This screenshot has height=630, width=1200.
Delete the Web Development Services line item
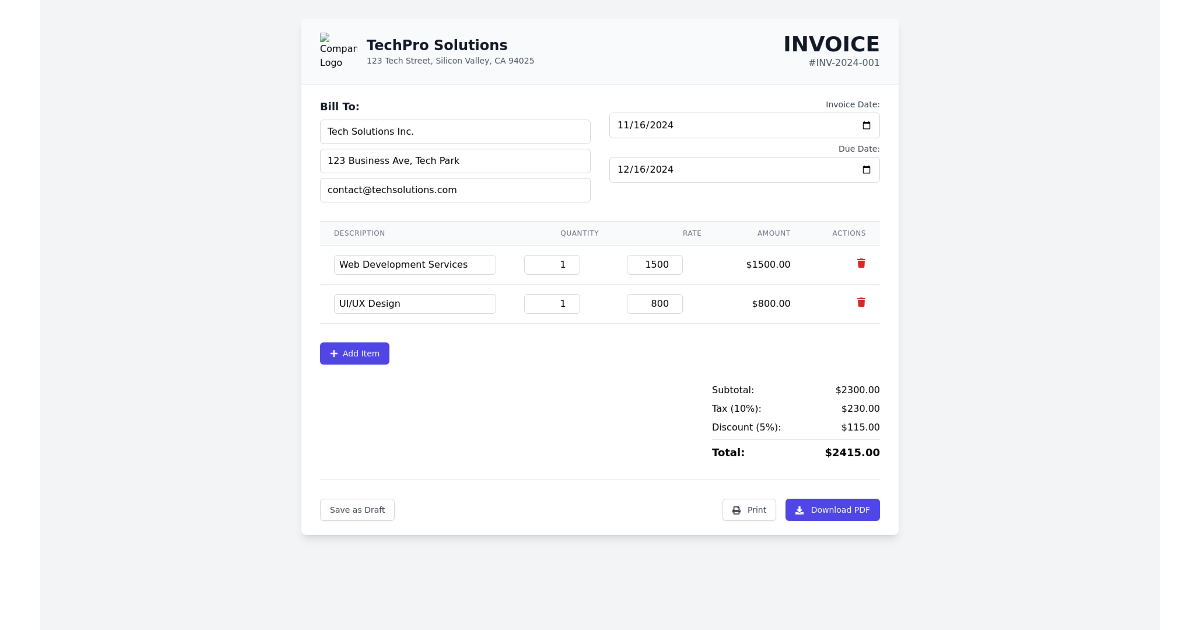click(x=861, y=264)
